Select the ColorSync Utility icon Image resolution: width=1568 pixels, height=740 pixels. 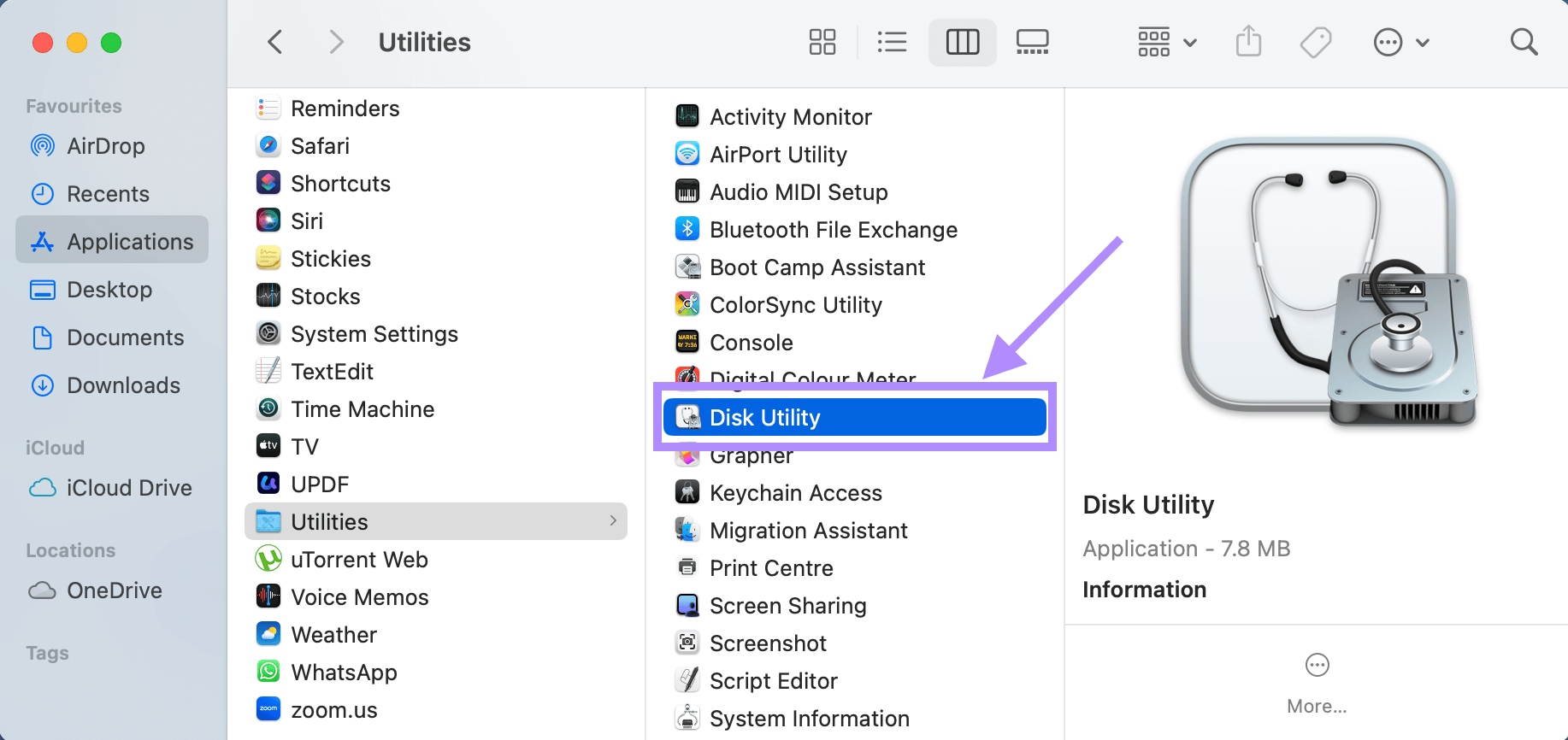point(687,305)
